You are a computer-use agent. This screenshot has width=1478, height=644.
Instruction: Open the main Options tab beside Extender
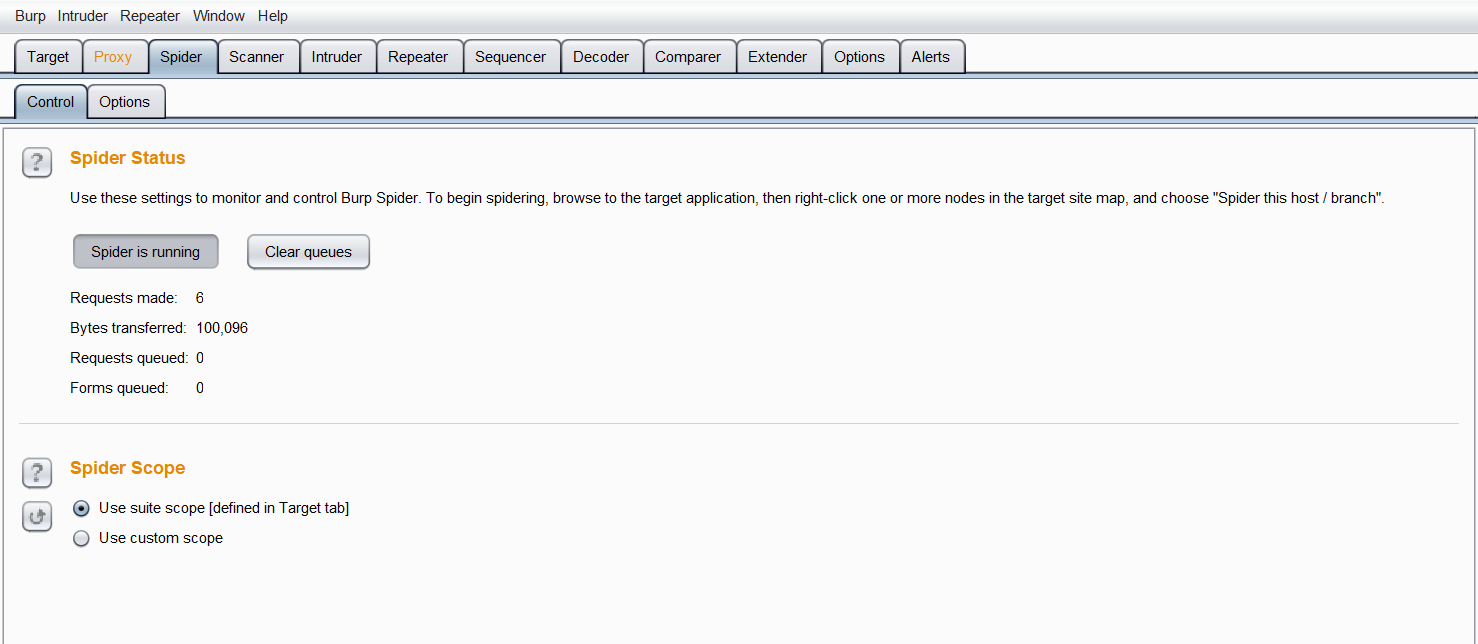[x=859, y=57]
